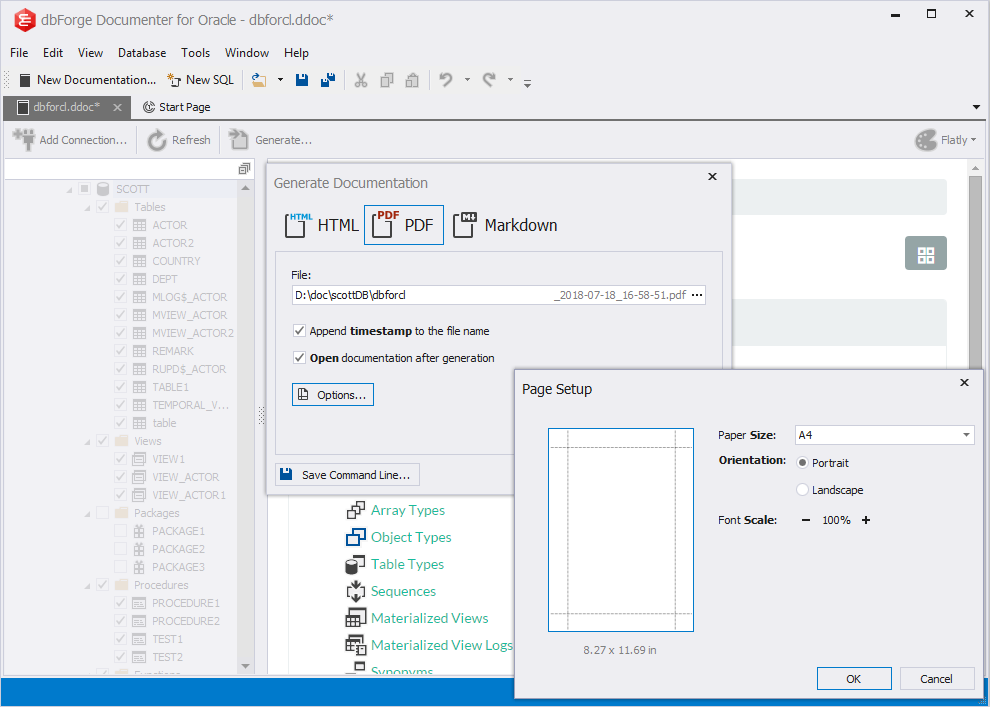
Task: Click the New SQL toolbar icon
Action: 174,80
